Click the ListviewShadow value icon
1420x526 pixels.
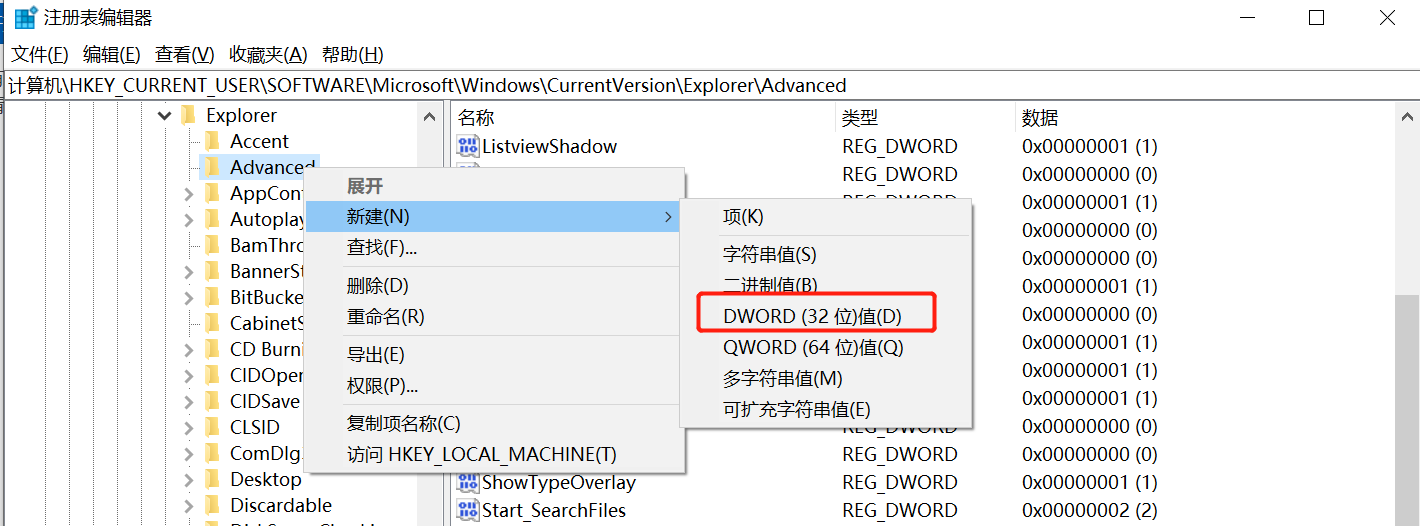click(467, 146)
